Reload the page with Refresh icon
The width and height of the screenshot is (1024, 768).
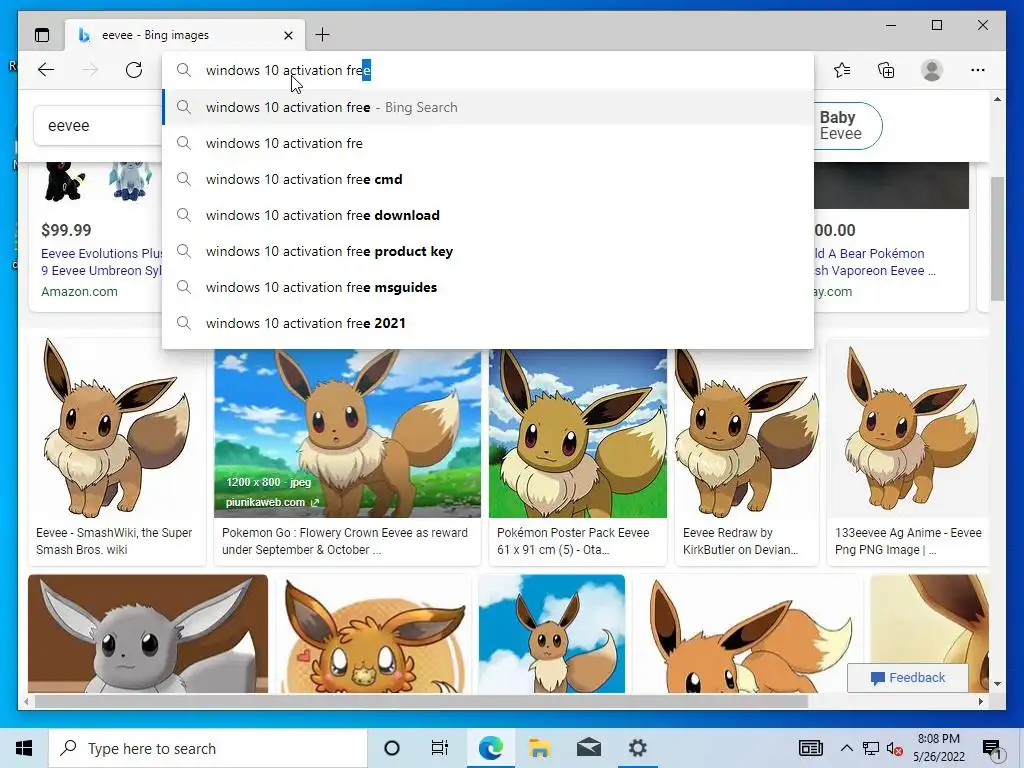(x=134, y=70)
